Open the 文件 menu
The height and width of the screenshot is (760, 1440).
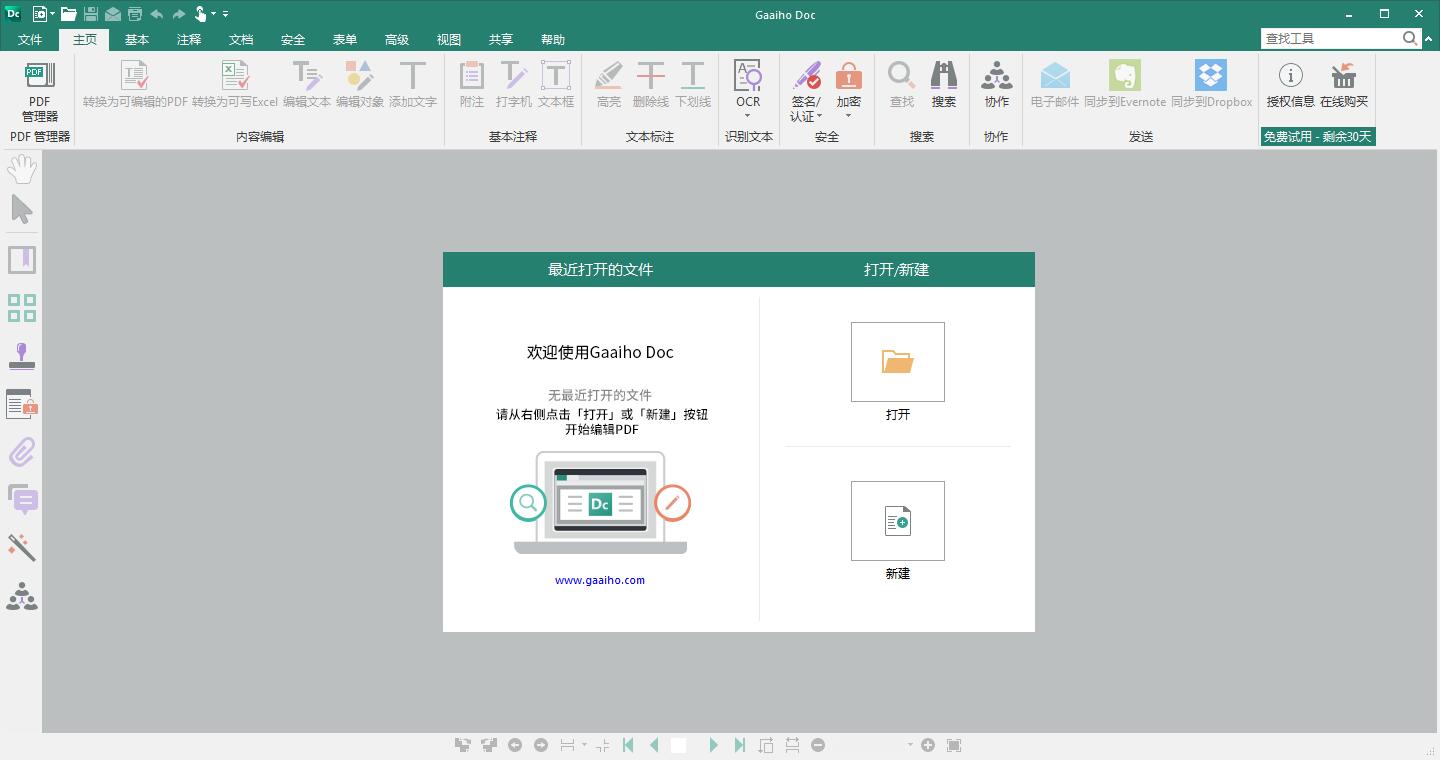pos(30,39)
